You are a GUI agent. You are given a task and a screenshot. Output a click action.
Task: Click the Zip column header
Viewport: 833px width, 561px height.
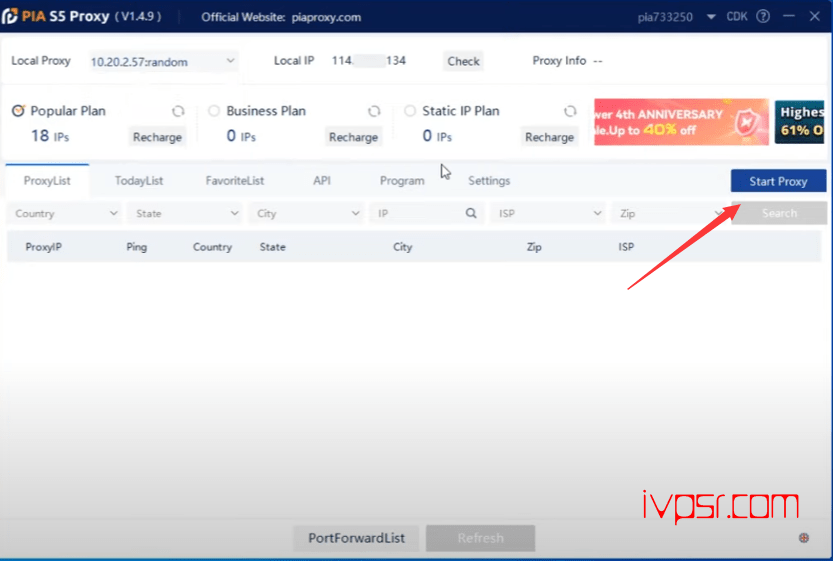(x=534, y=247)
